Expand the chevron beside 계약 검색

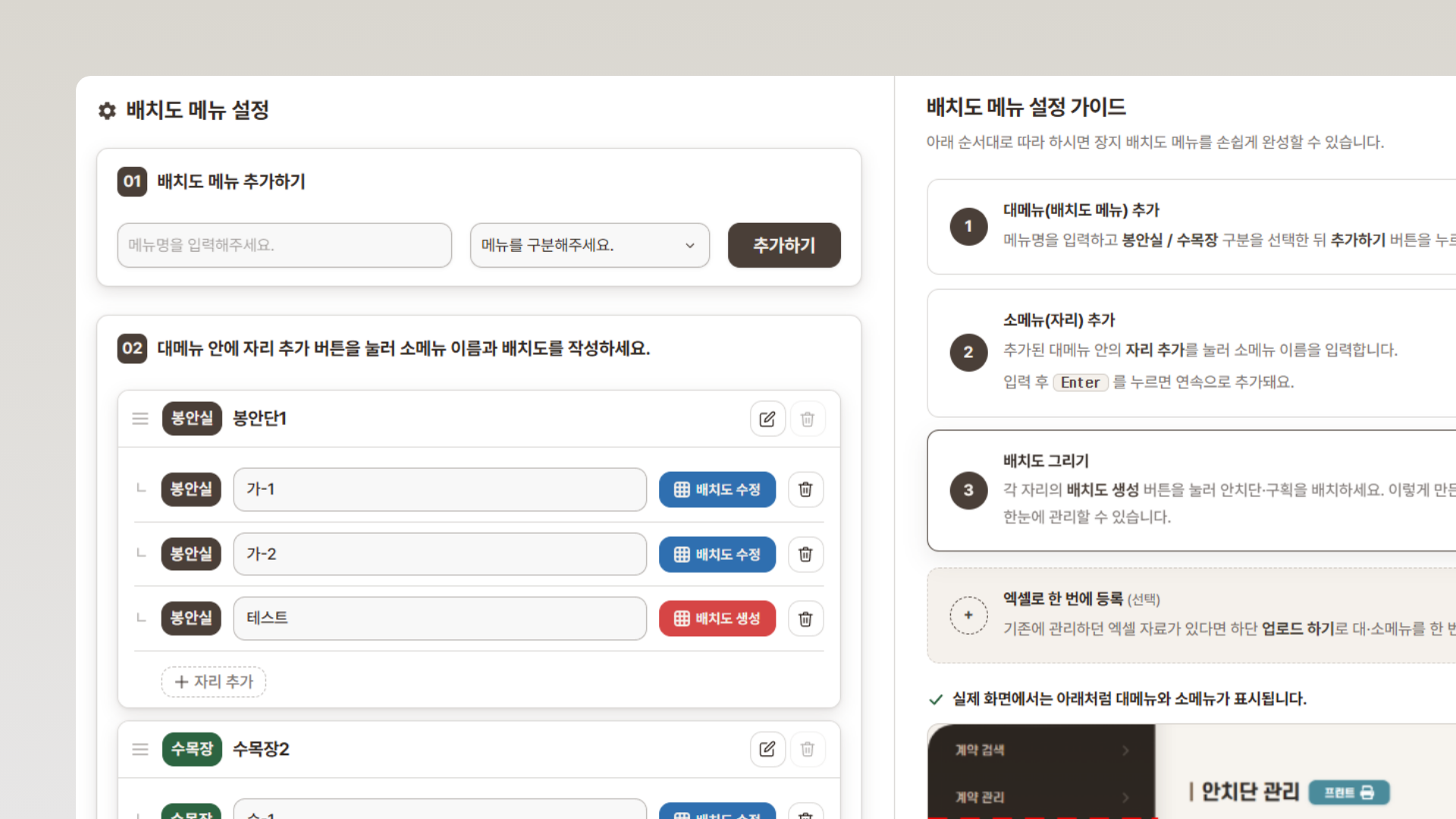tap(1125, 750)
